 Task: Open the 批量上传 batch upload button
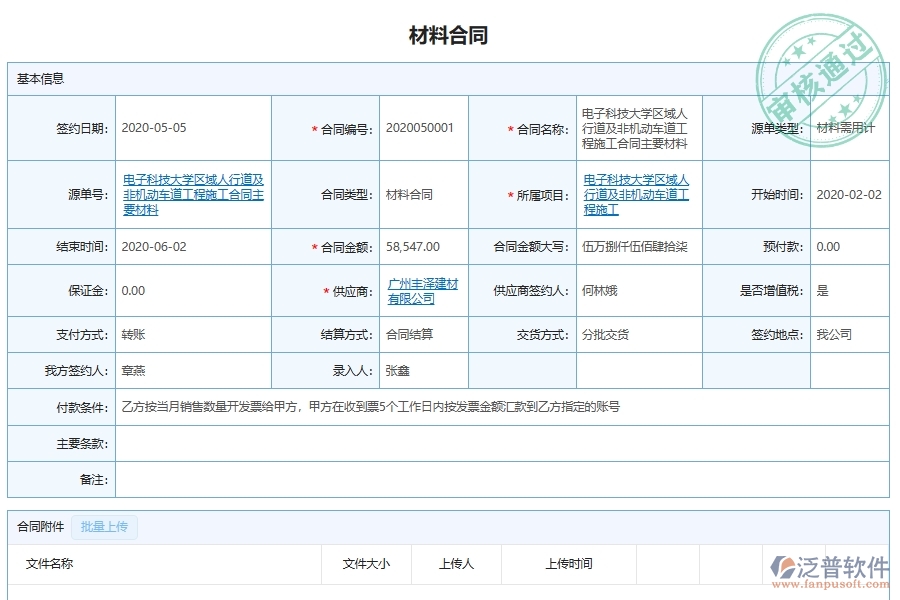(104, 527)
